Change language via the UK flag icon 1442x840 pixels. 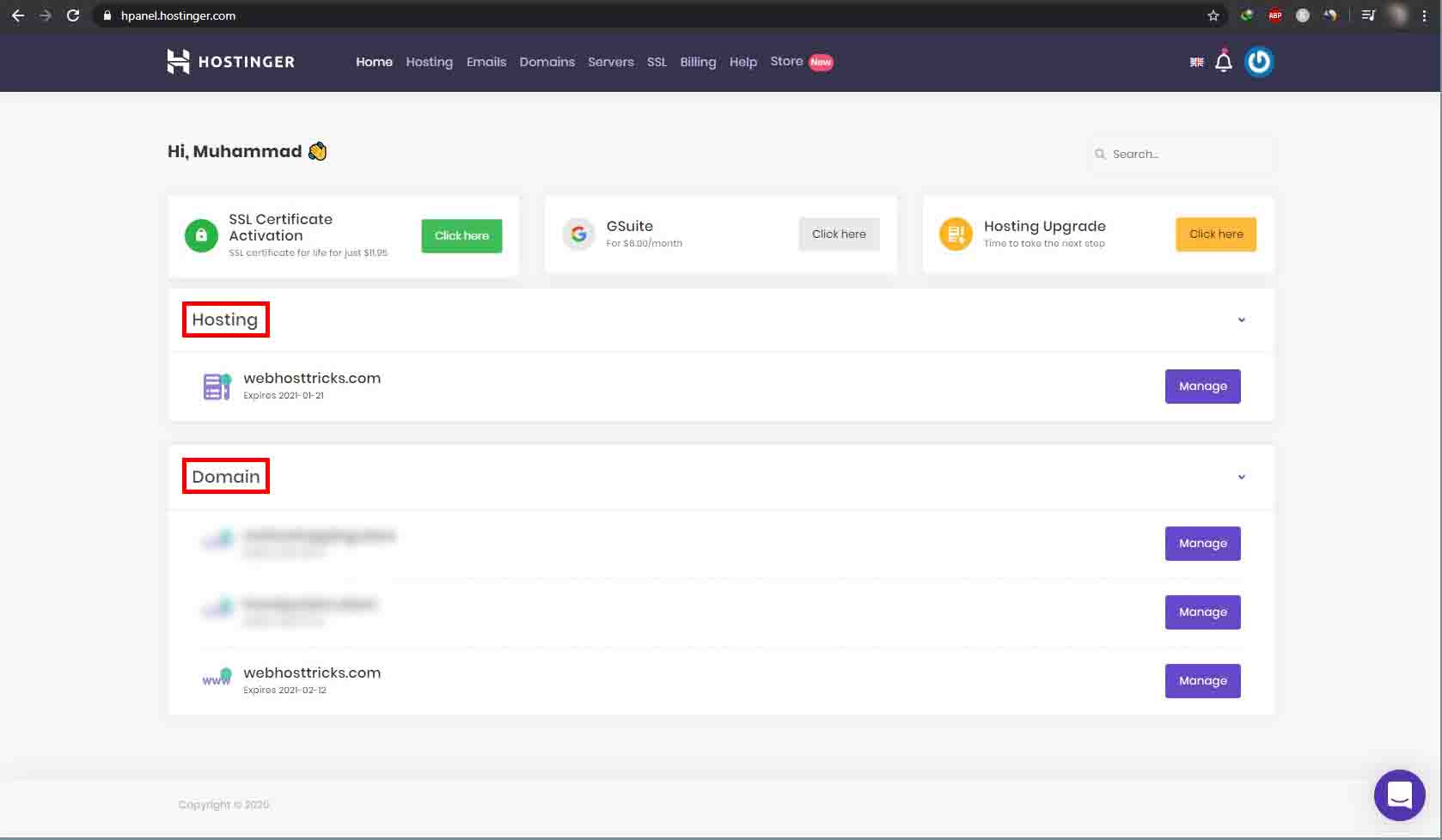click(x=1196, y=62)
